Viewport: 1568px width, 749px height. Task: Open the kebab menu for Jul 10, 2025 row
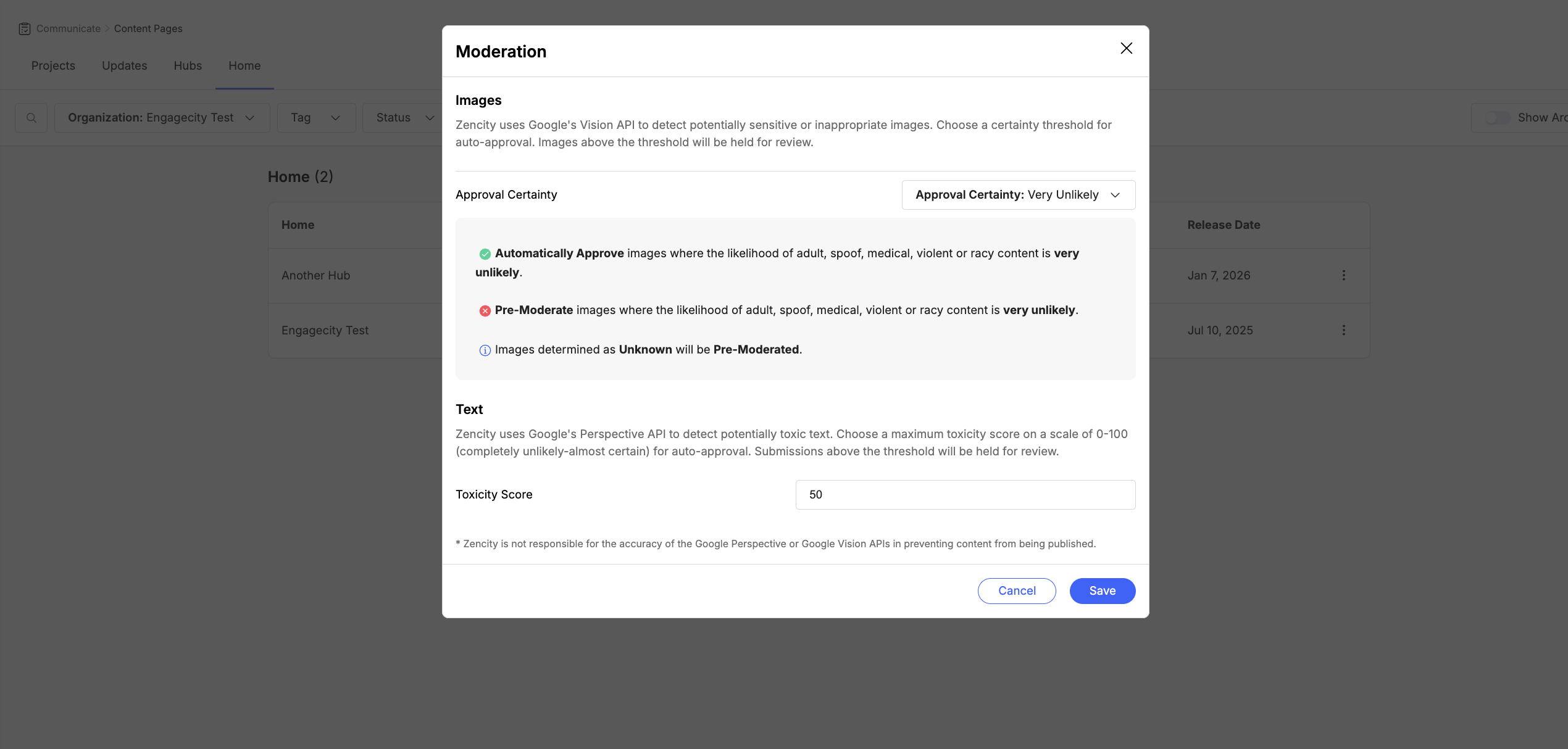click(1344, 330)
